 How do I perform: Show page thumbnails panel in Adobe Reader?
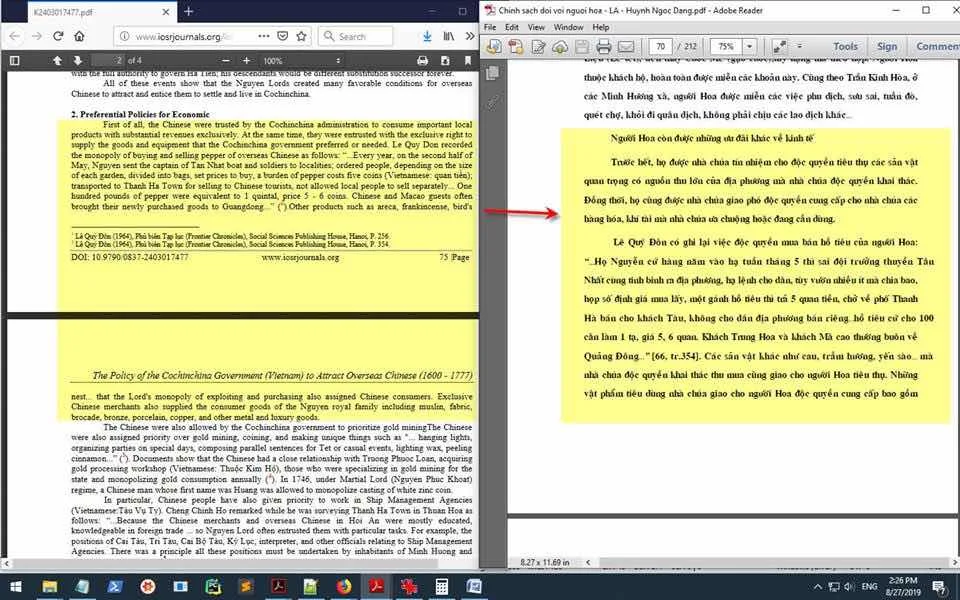(492, 73)
